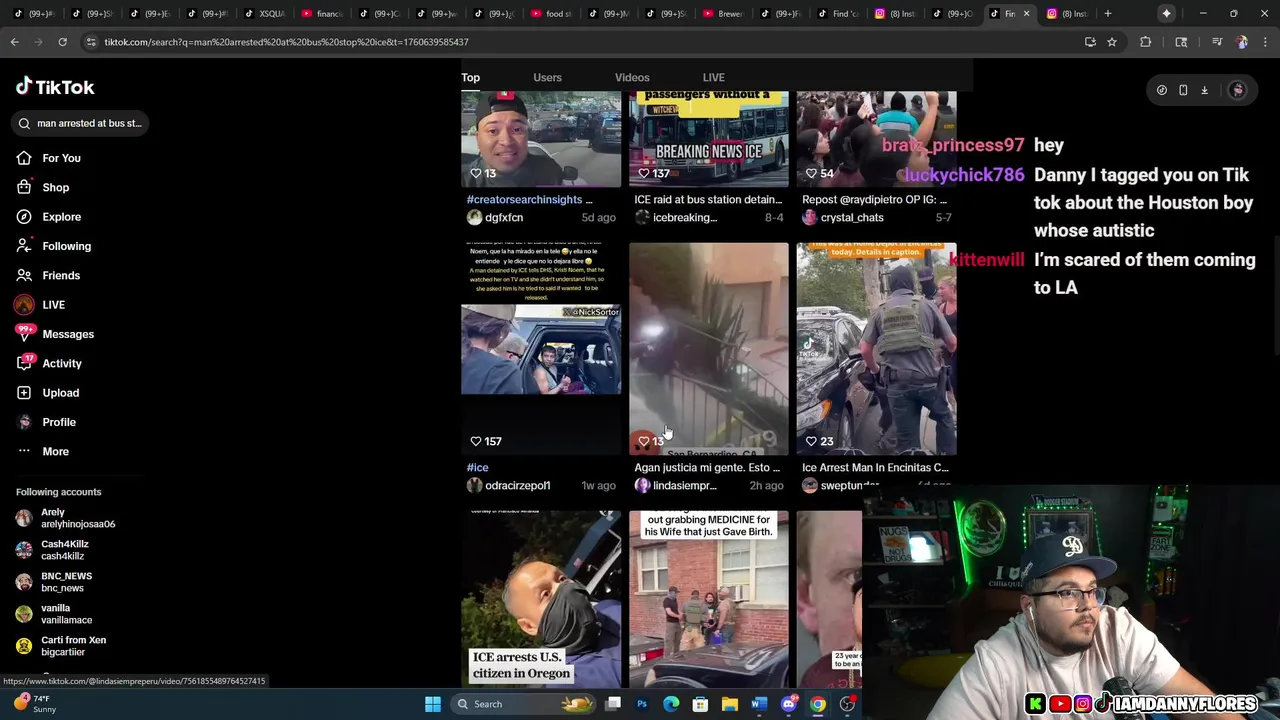Open BNC_NEWS followed account
The height and width of the screenshot is (720, 1280).
(54, 582)
